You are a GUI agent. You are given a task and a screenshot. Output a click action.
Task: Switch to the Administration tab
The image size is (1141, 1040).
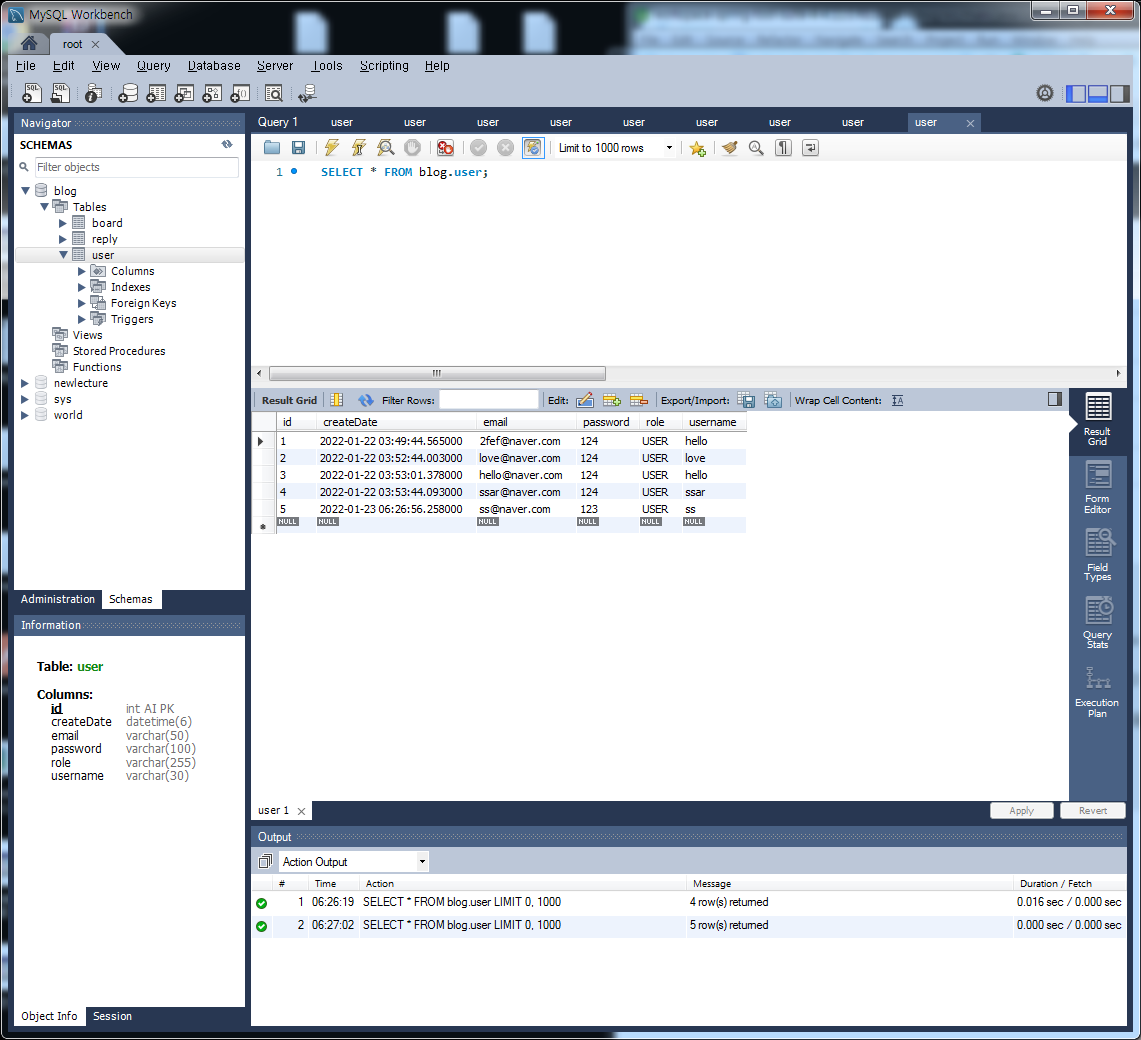click(57, 599)
